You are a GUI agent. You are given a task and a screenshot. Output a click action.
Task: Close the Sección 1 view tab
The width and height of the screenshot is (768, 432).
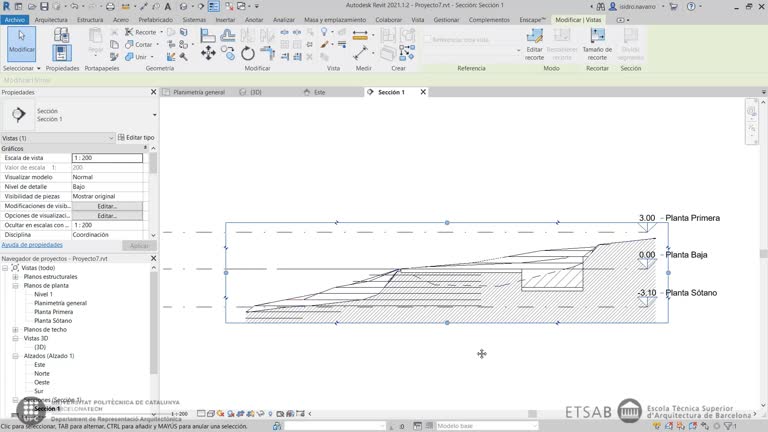[423, 92]
